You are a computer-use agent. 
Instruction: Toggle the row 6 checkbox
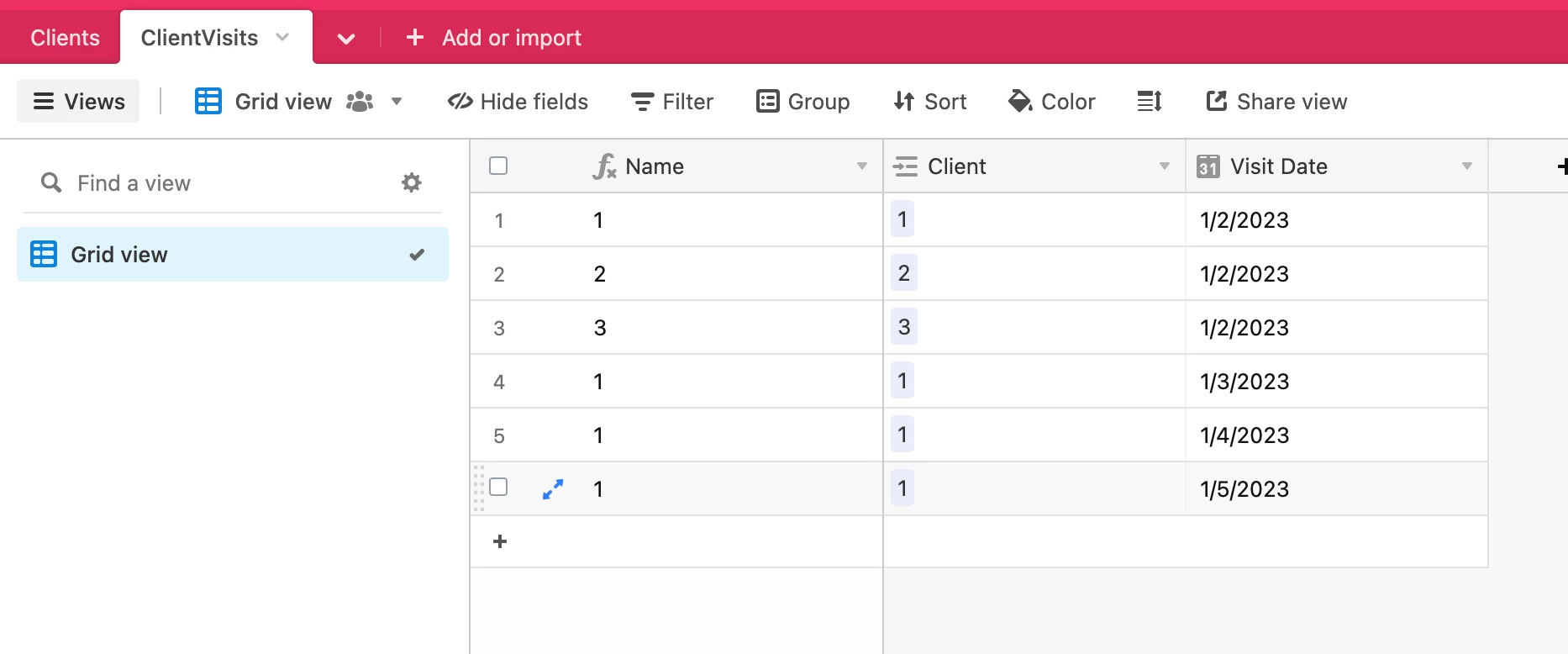point(498,487)
